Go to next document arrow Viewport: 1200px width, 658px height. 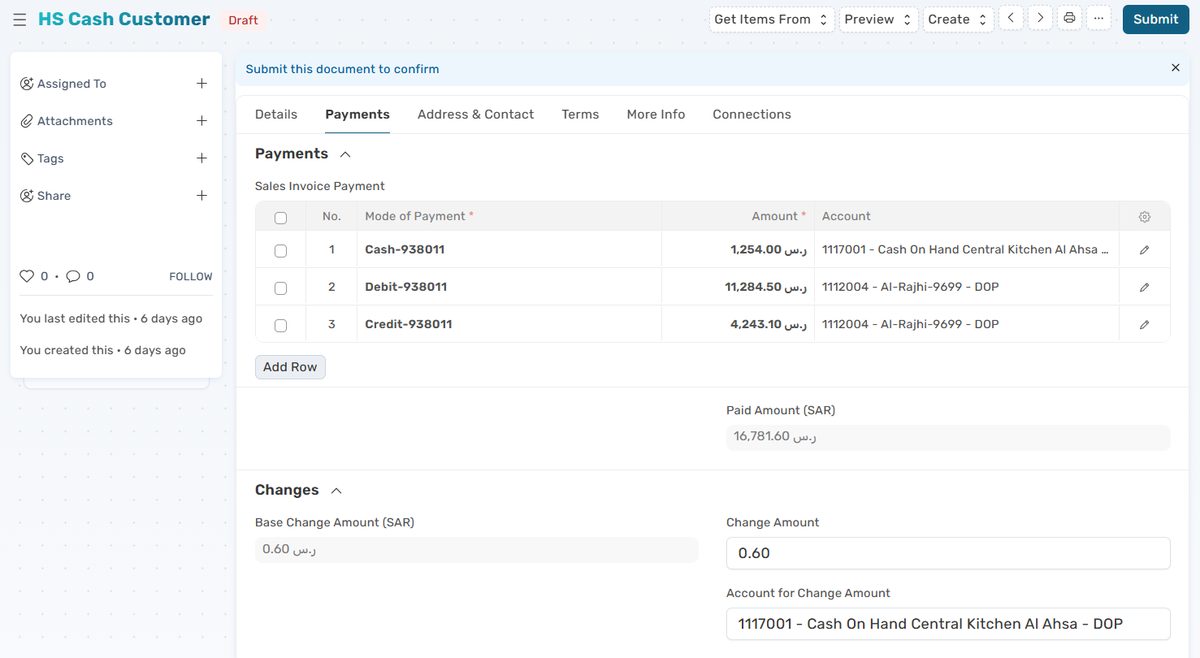click(1040, 19)
